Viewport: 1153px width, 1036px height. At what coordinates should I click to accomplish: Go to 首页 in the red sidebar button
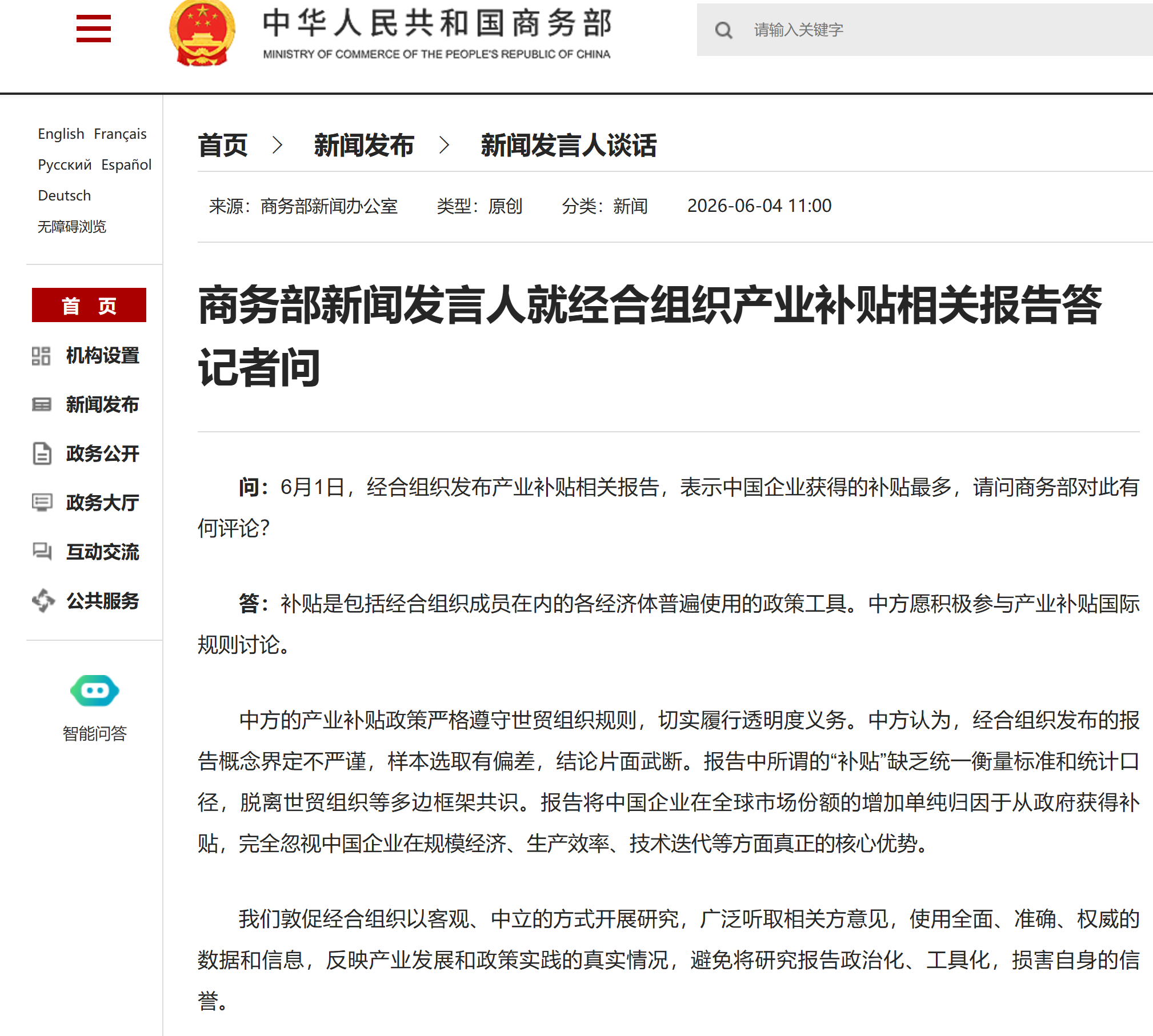[89, 305]
